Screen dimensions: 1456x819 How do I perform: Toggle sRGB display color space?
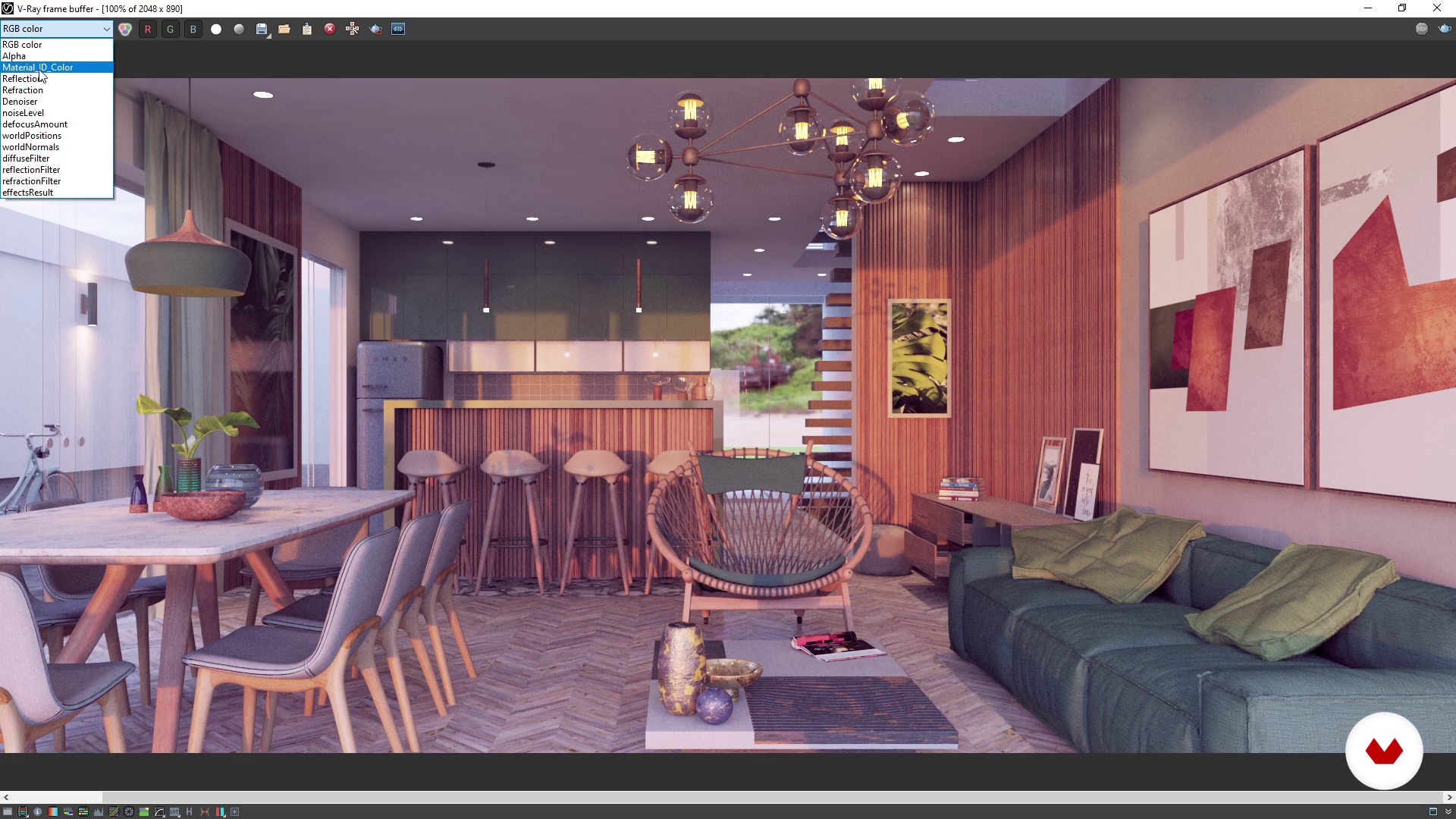point(159,811)
